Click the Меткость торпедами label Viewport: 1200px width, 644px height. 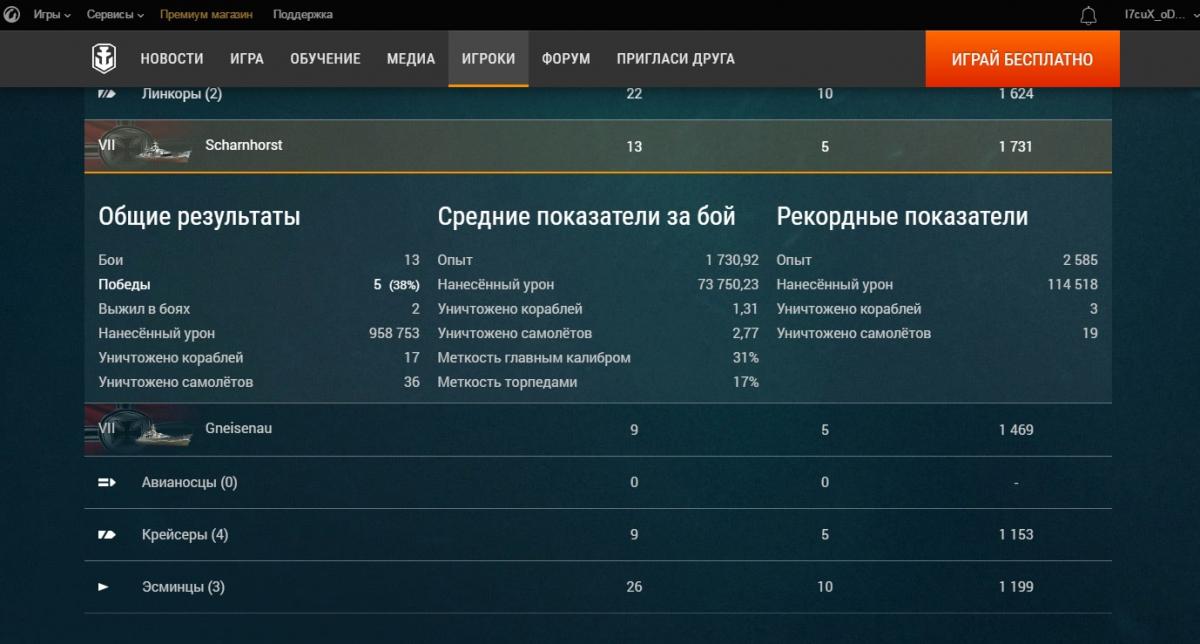[507, 382]
